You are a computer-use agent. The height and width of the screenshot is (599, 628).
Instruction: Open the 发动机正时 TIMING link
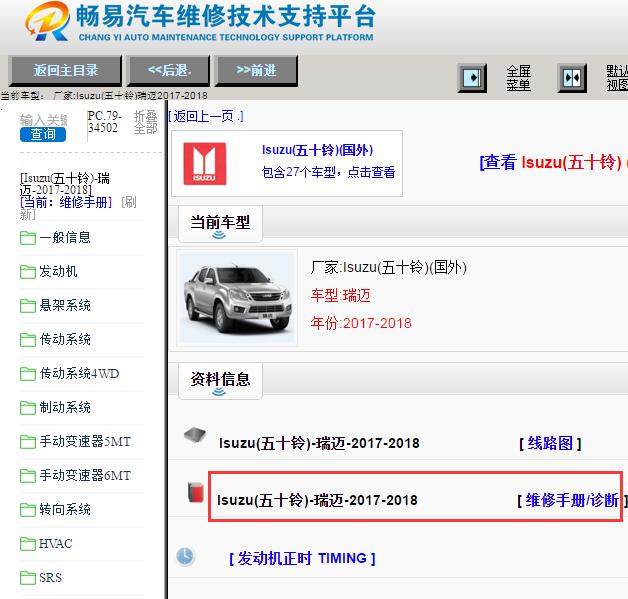(x=302, y=558)
